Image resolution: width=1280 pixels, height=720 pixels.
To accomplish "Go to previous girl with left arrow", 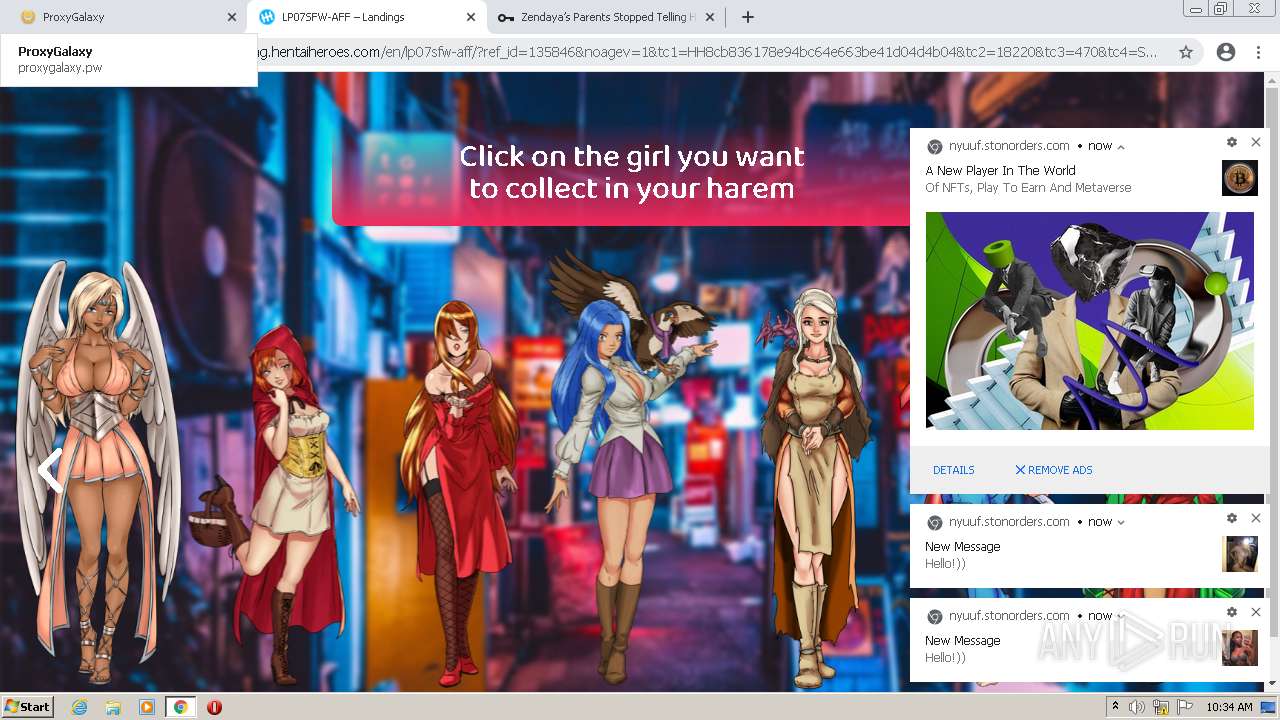I will click(x=50, y=470).
